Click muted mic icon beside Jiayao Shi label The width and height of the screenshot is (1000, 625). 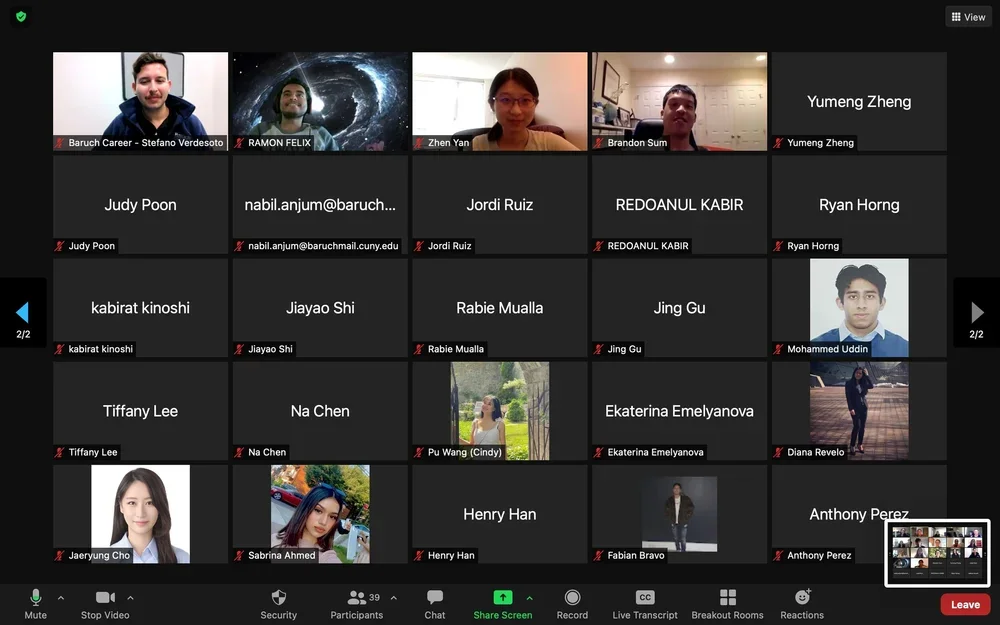point(239,349)
